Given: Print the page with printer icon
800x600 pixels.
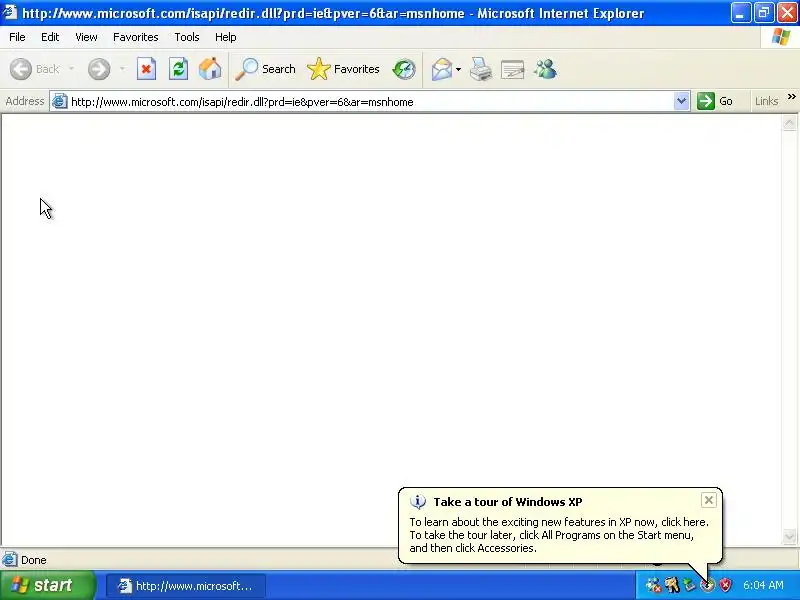Looking at the screenshot, I should [481, 69].
